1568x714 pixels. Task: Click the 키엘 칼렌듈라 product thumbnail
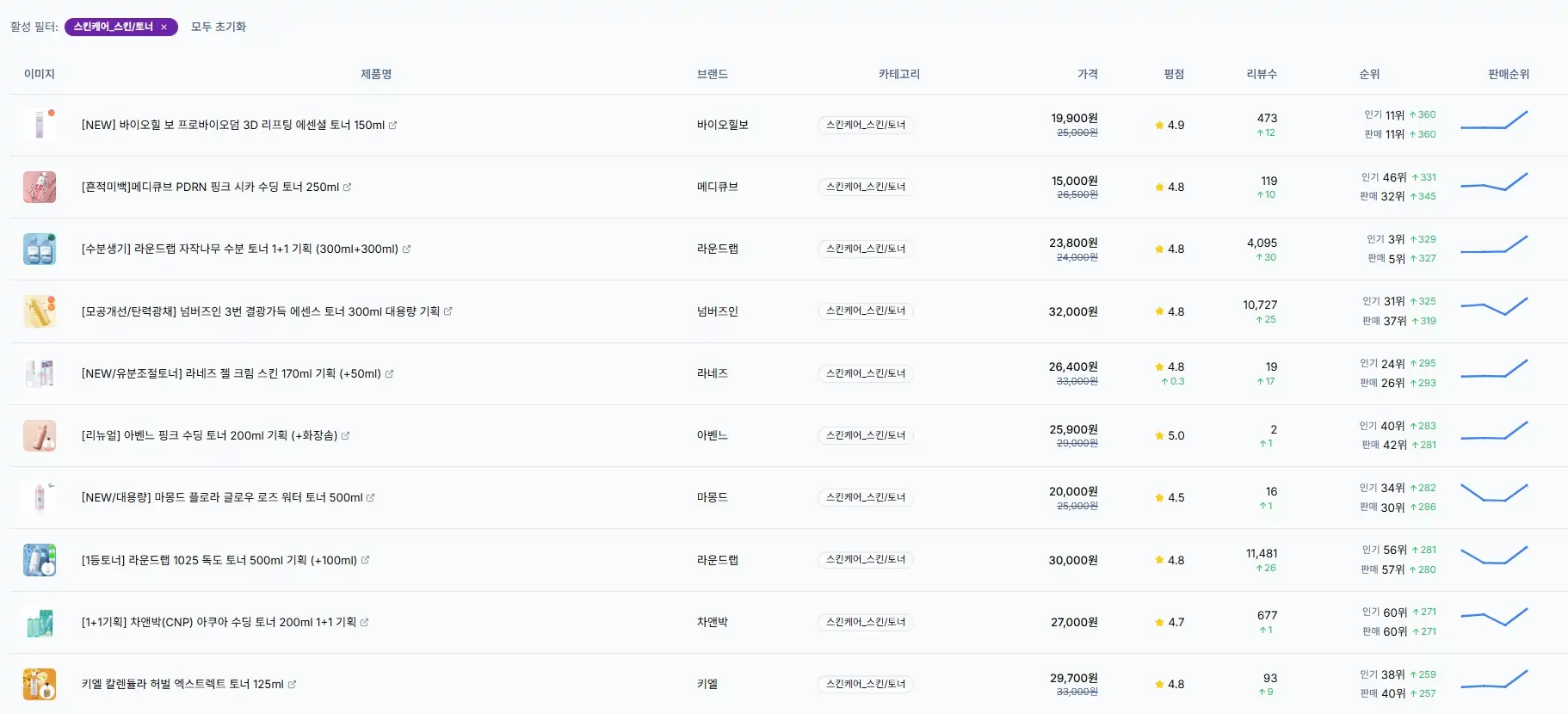40,684
